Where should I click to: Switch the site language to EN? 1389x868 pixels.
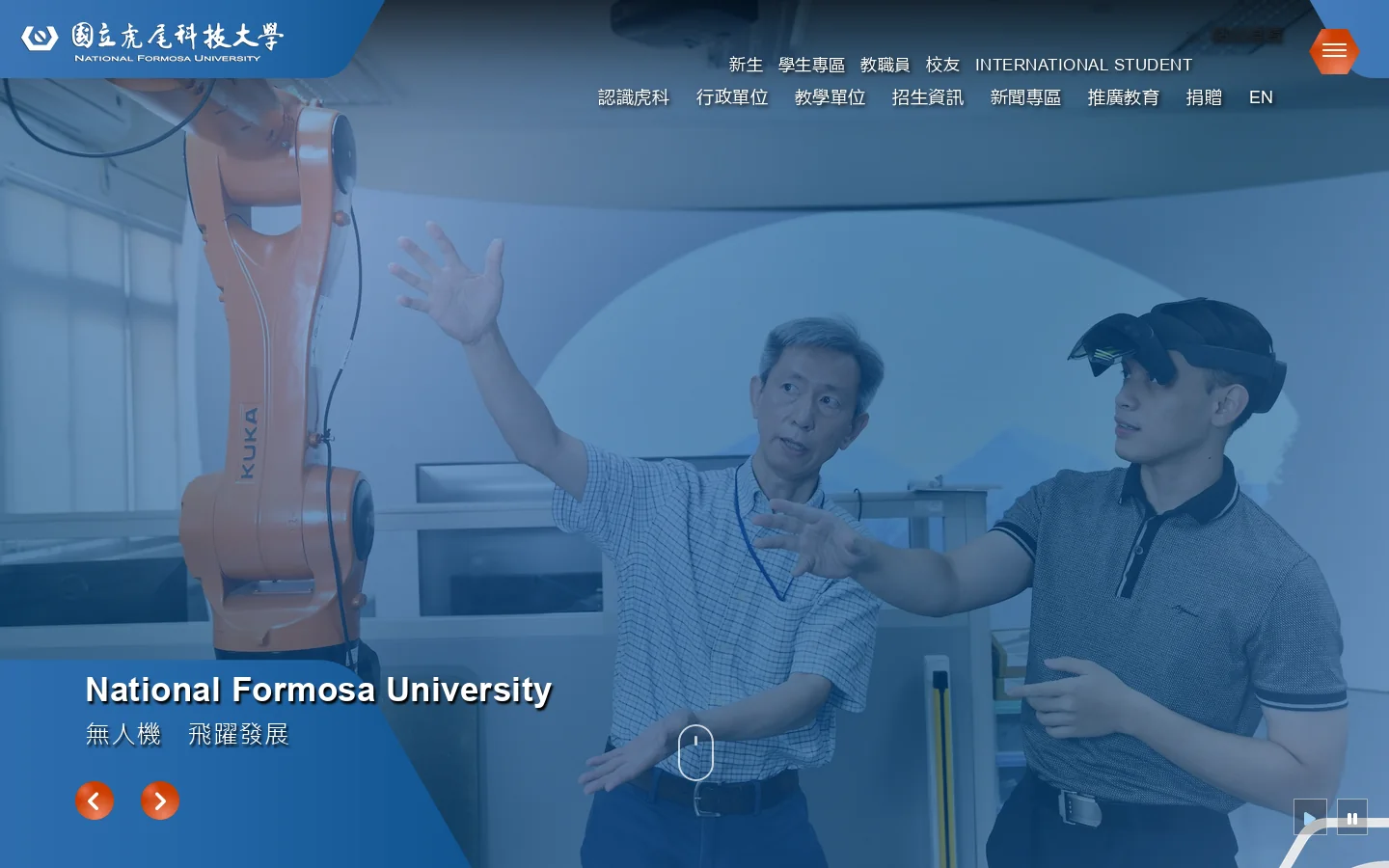[x=1261, y=97]
